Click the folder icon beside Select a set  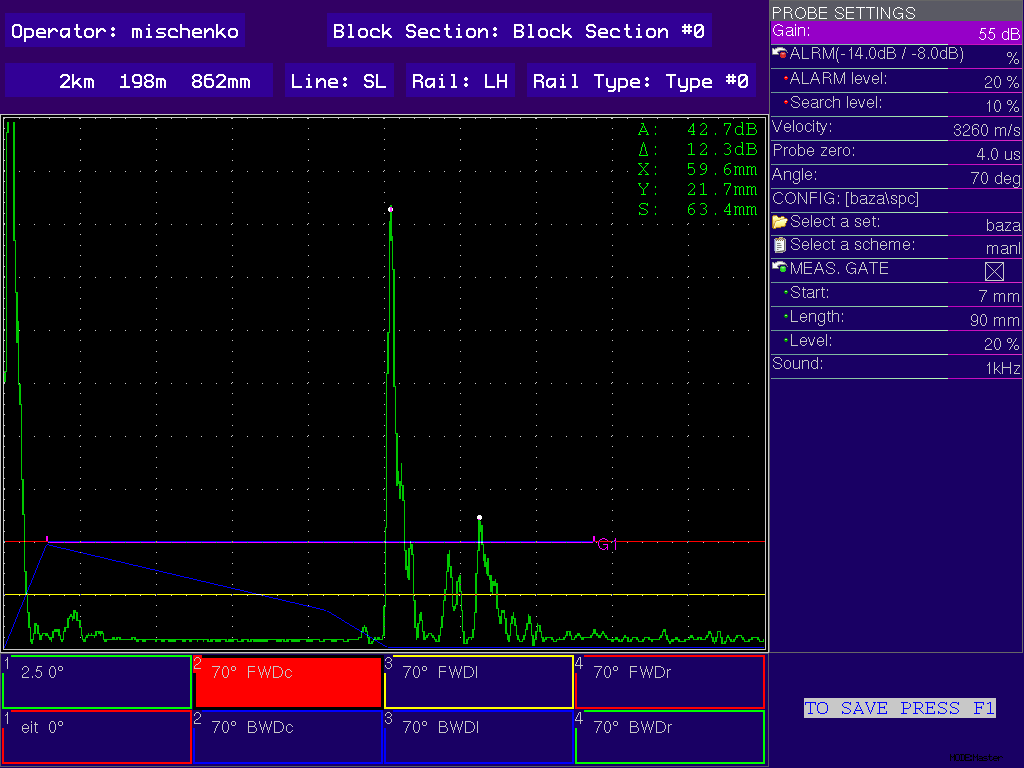[779, 222]
